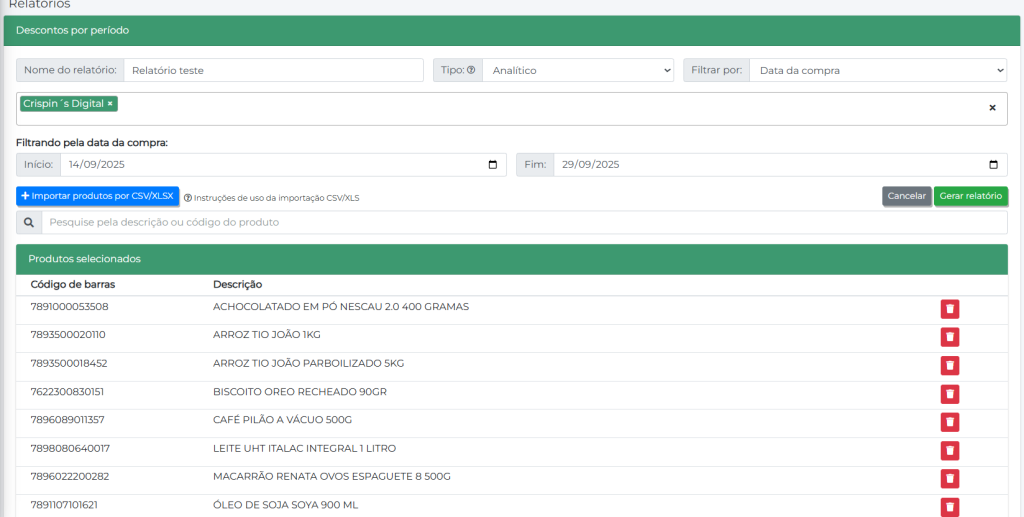Screen dimensions: 1024x517
Task: Open calendar picker in Início date field
Action: pos(493,165)
